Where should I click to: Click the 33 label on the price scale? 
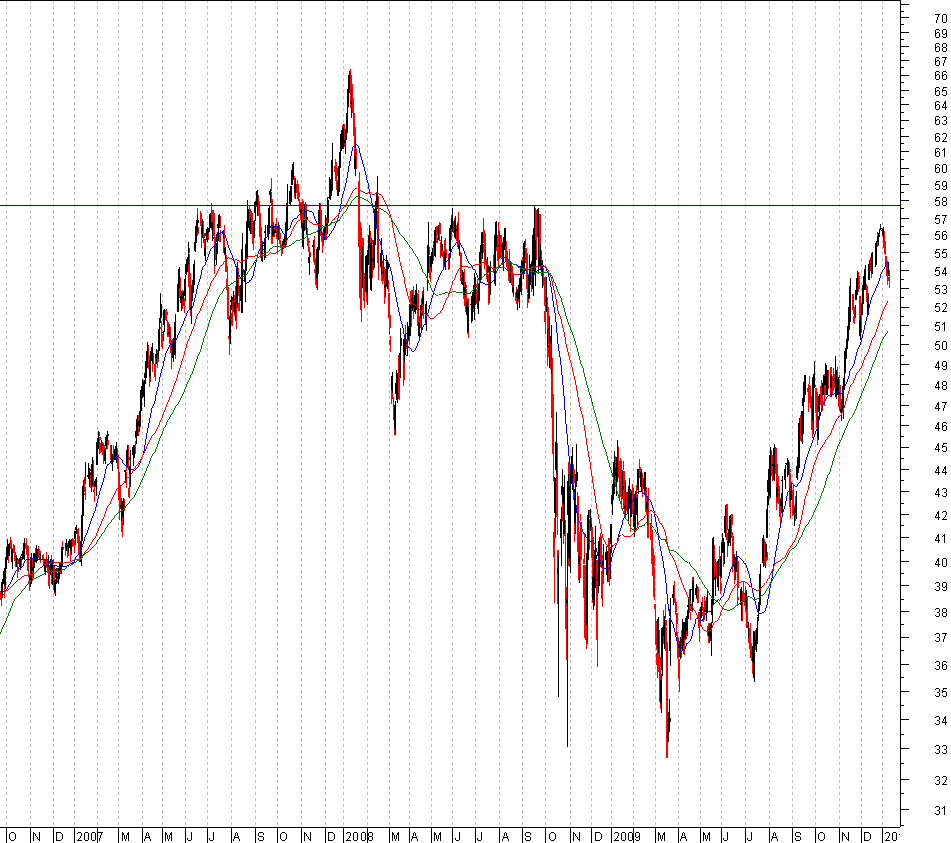click(941, 750)
